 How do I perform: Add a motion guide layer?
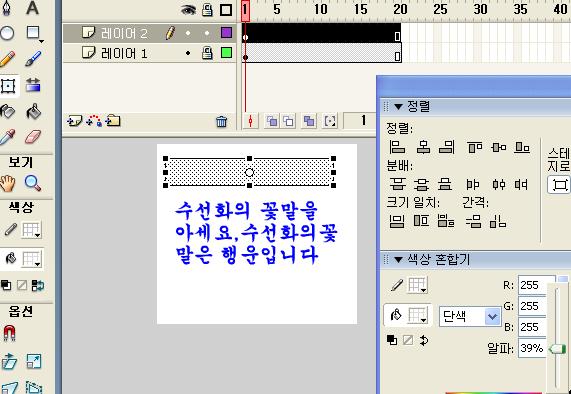click(94, 121)
